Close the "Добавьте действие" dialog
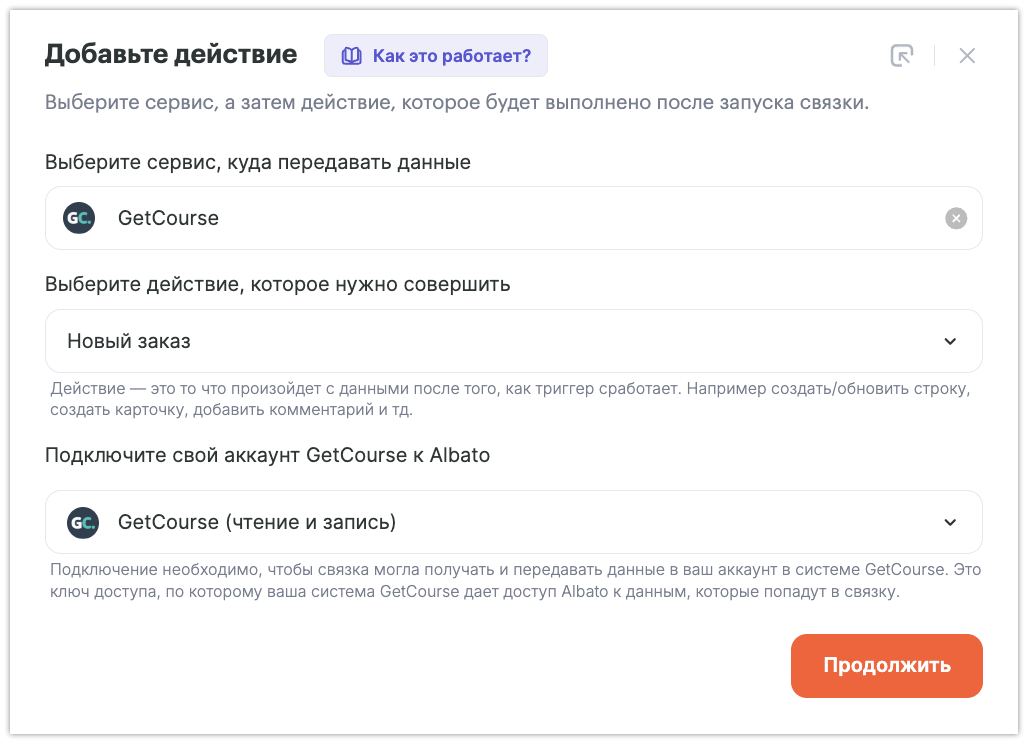 [967, 56]
